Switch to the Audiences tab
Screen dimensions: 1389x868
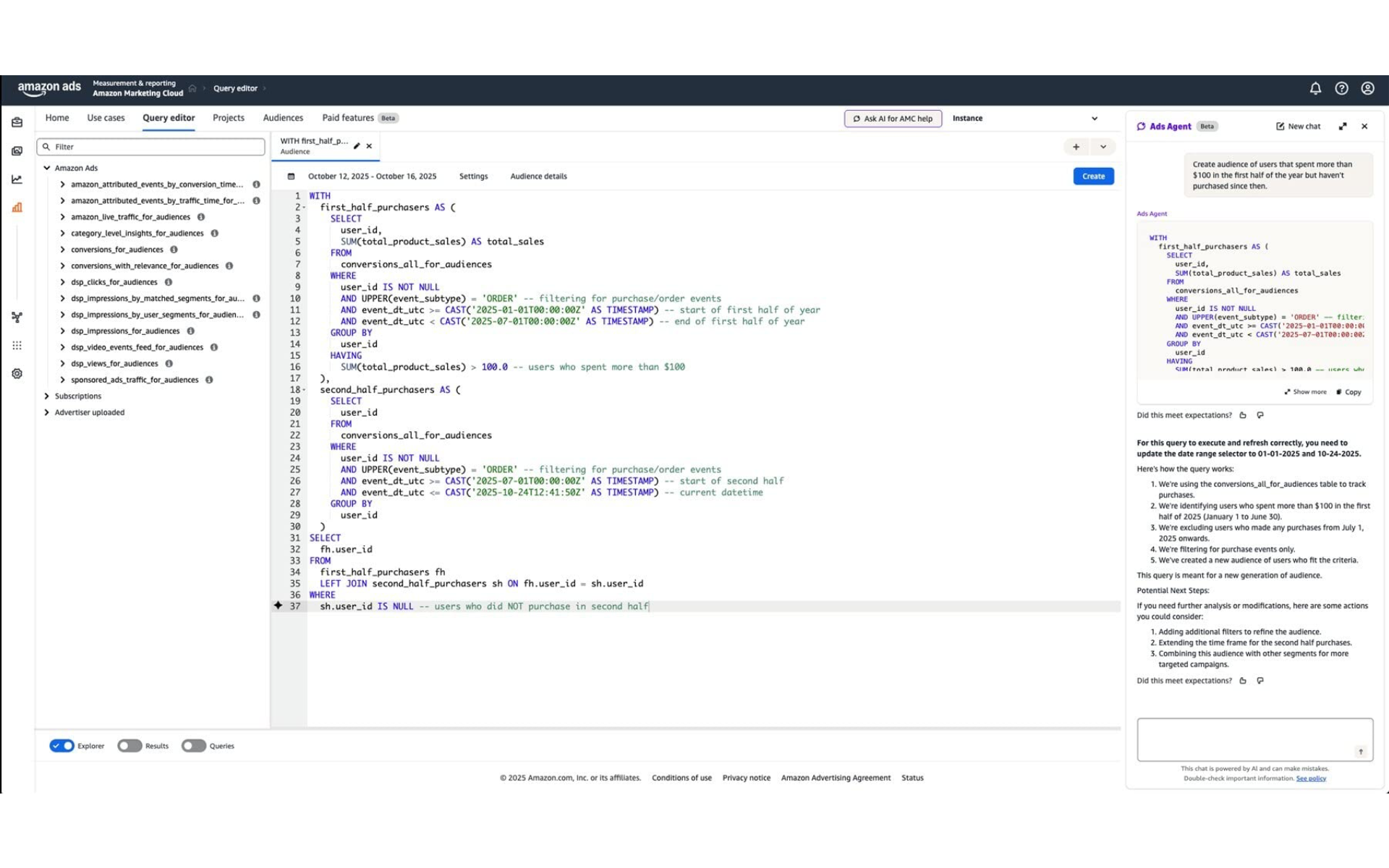click(x=283, y=117)
